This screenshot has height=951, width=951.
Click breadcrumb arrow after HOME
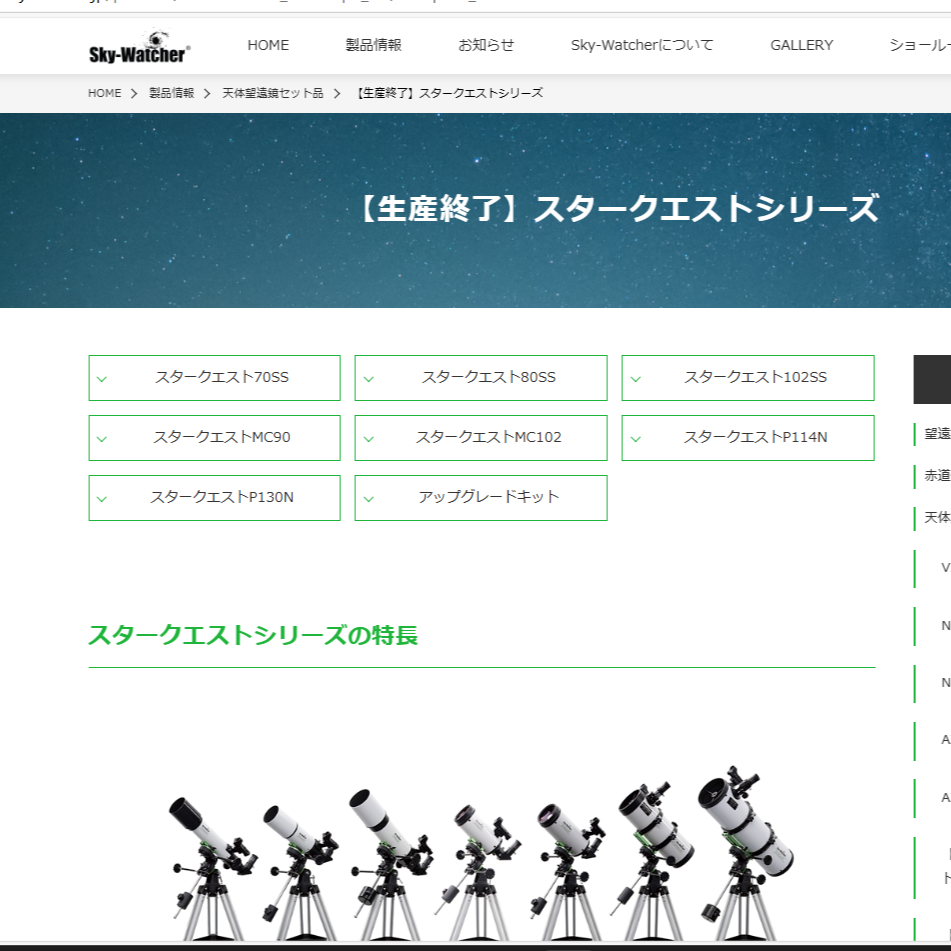[x=135, y=93]
